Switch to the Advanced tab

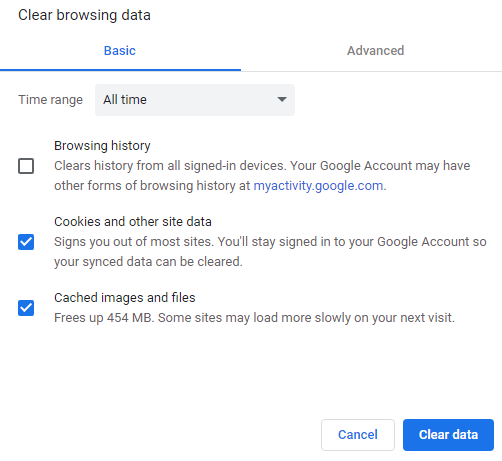[376, 51]
